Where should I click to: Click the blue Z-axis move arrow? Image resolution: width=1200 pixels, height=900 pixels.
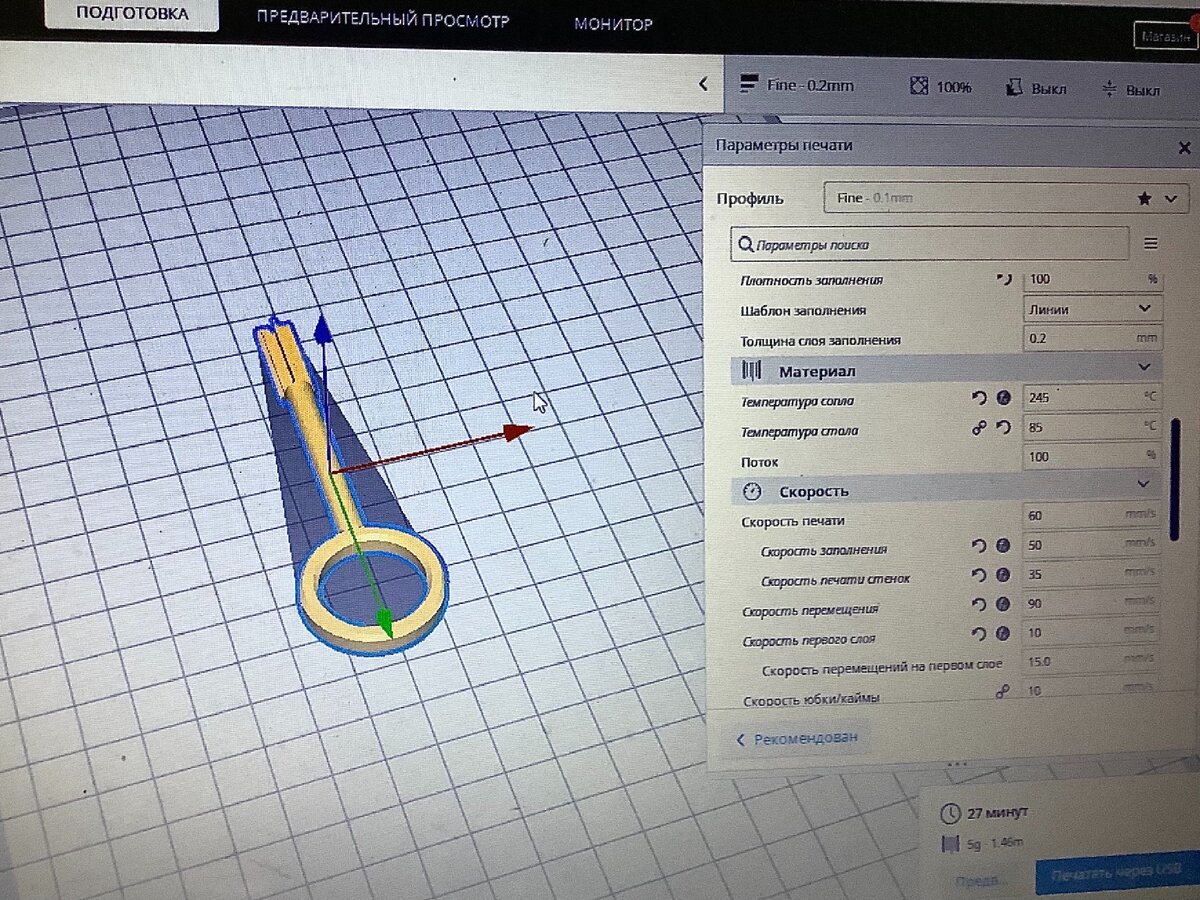click(322, 332)
